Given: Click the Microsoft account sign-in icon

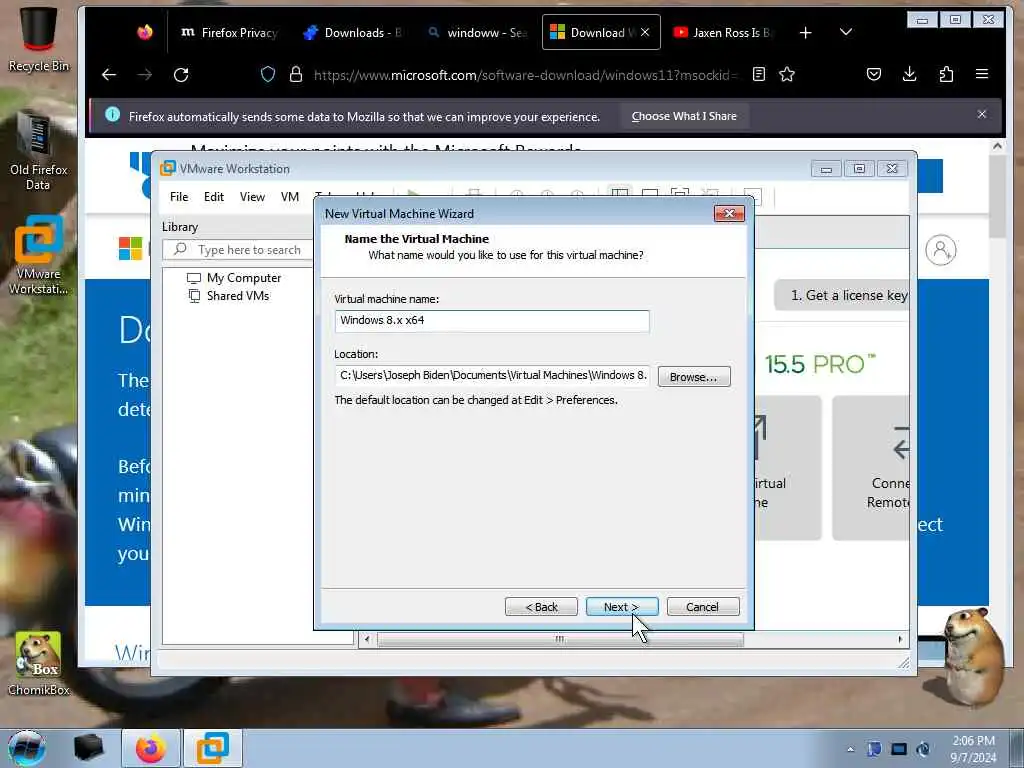Looking at the screenshot, I should [940, 249].
